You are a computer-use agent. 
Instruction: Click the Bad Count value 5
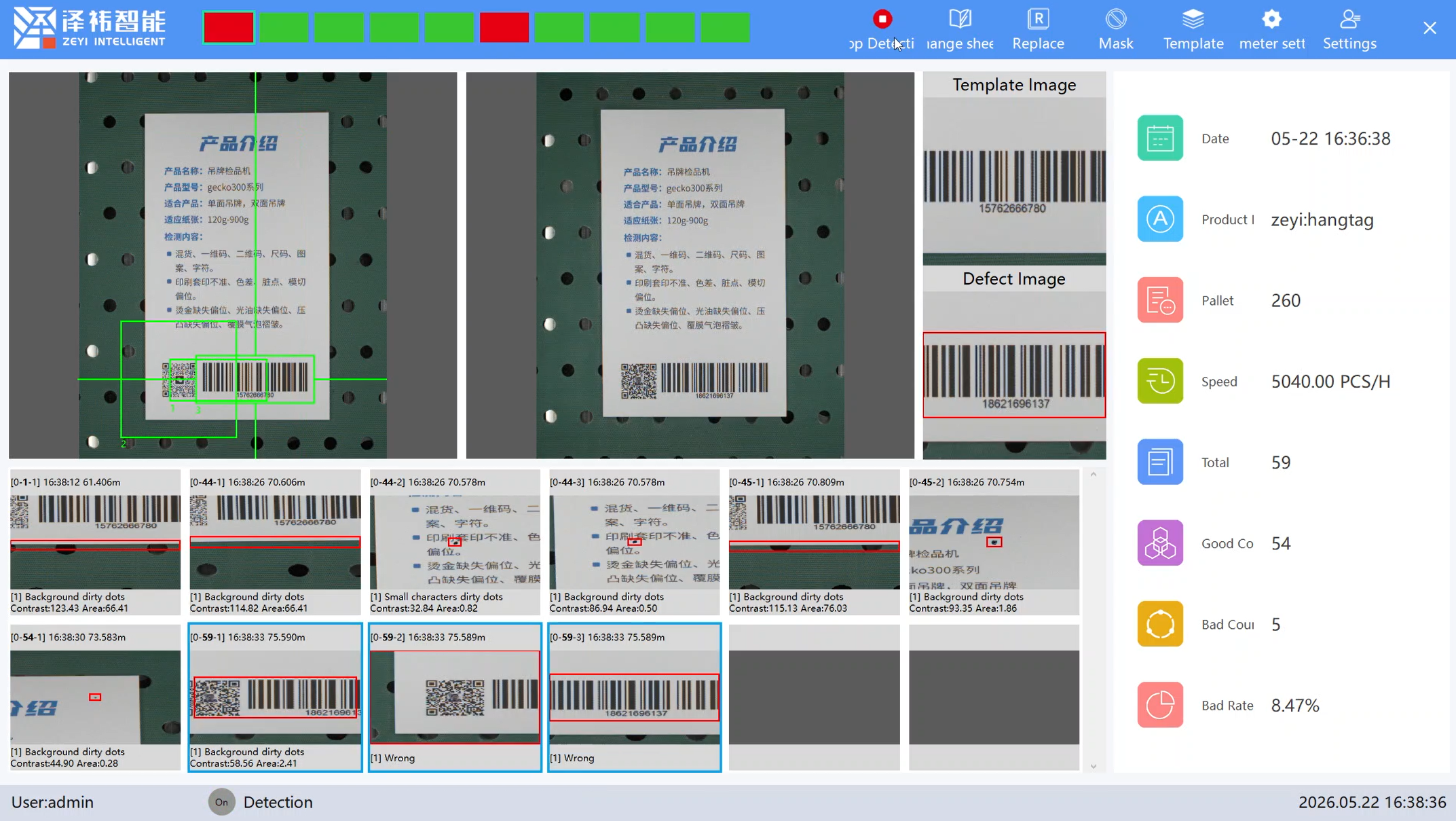[x=1276, y=624]
